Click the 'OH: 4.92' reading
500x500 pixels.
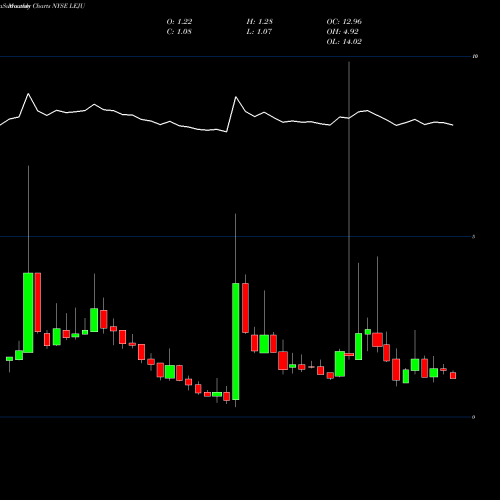(342, 32)
